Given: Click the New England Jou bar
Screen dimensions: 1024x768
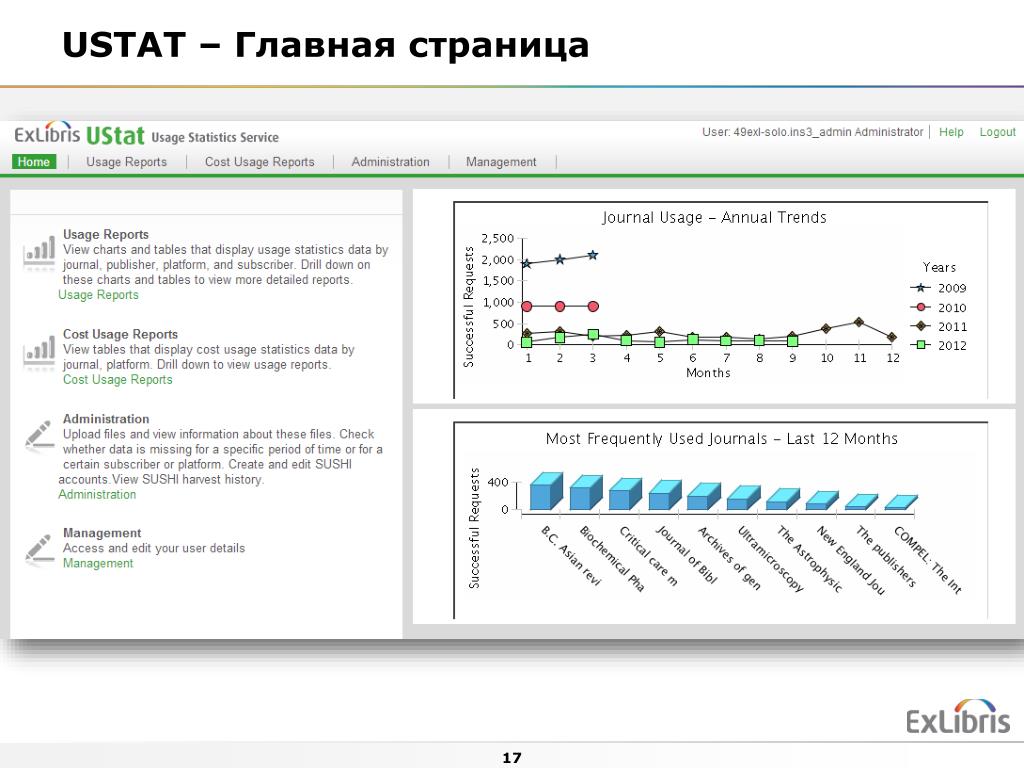Looking at the screenshot, I should pyautogui.click(x=822, y=501).
